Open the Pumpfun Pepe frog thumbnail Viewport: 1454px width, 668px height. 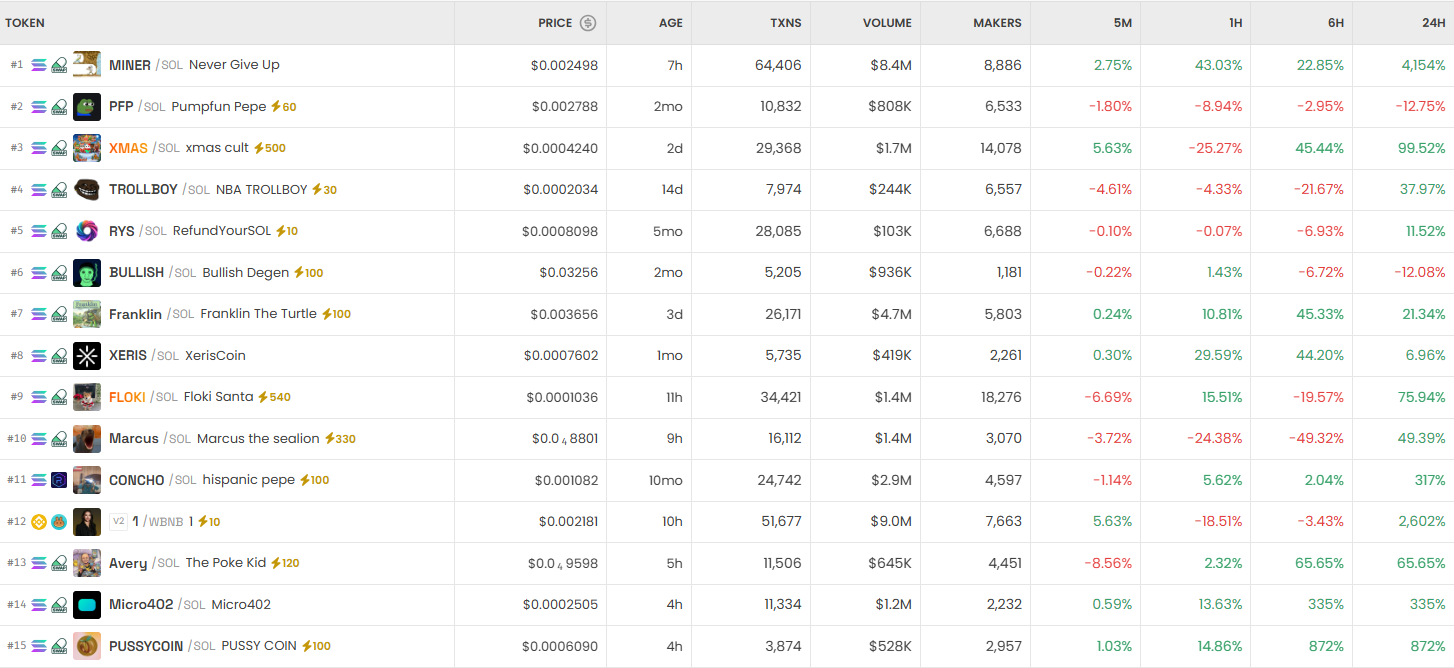pyautogui.click(x=87, y=107)
